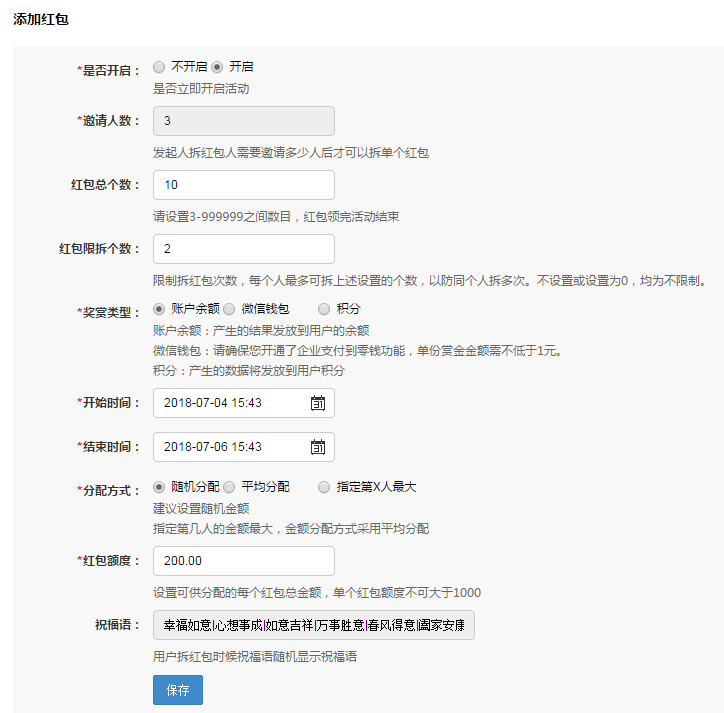This screenshot has height=713, width=724.
Task: Click the 红包总个数 input field
Action: 244,185
